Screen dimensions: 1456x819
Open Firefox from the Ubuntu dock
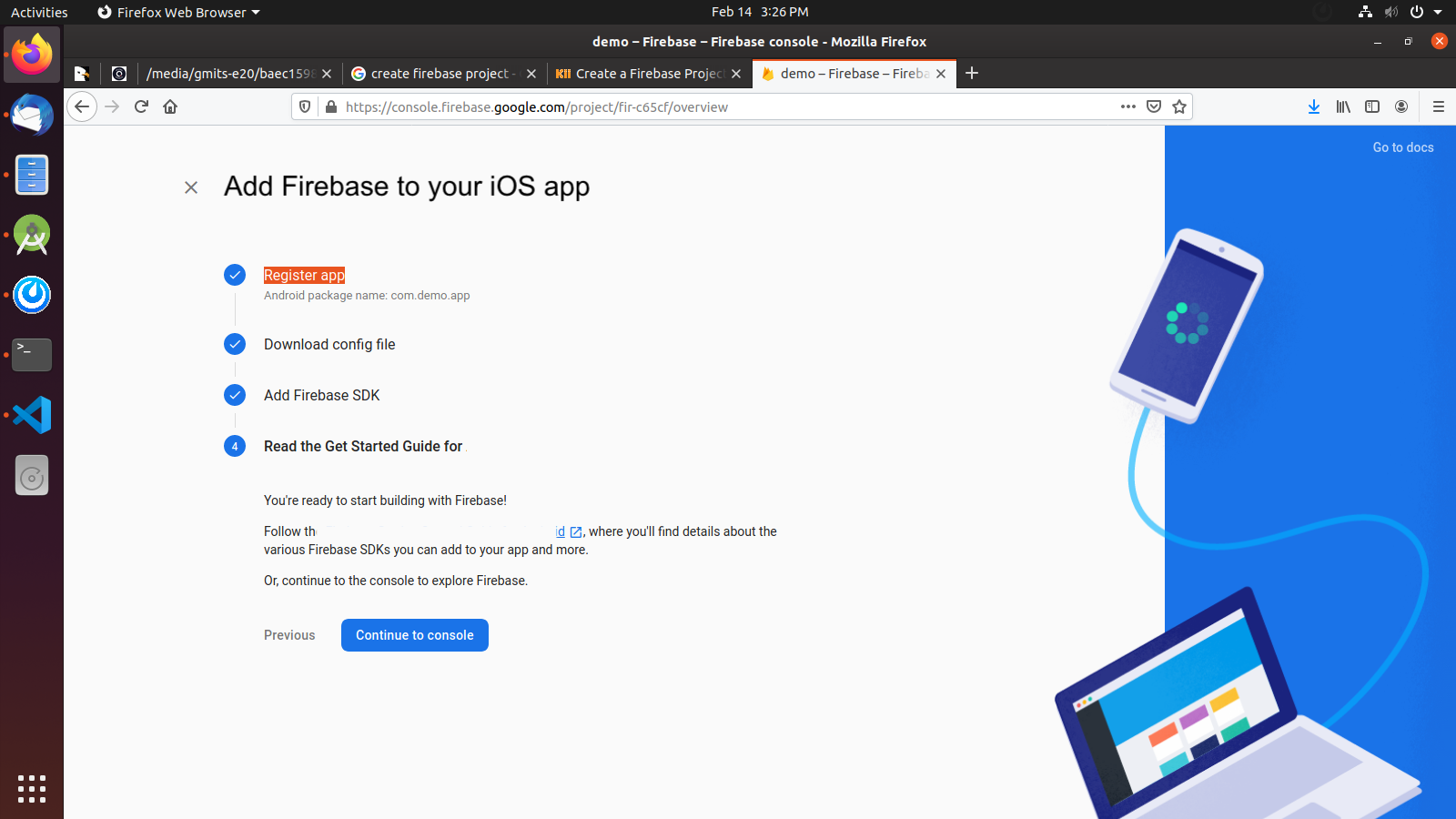pyautogui.click(x=32, y=55)
